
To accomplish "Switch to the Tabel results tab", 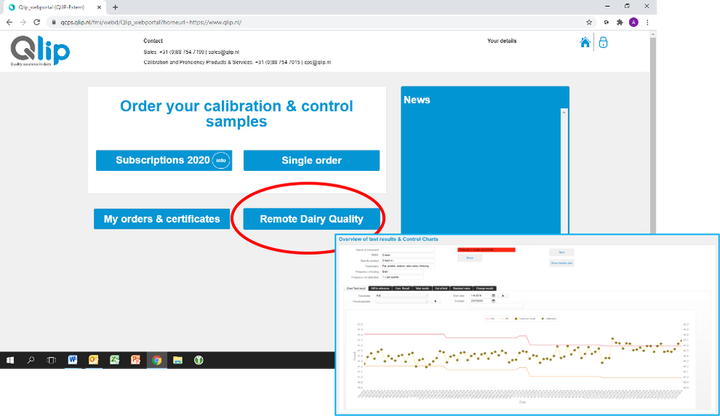I will click(x=422, y=288).
